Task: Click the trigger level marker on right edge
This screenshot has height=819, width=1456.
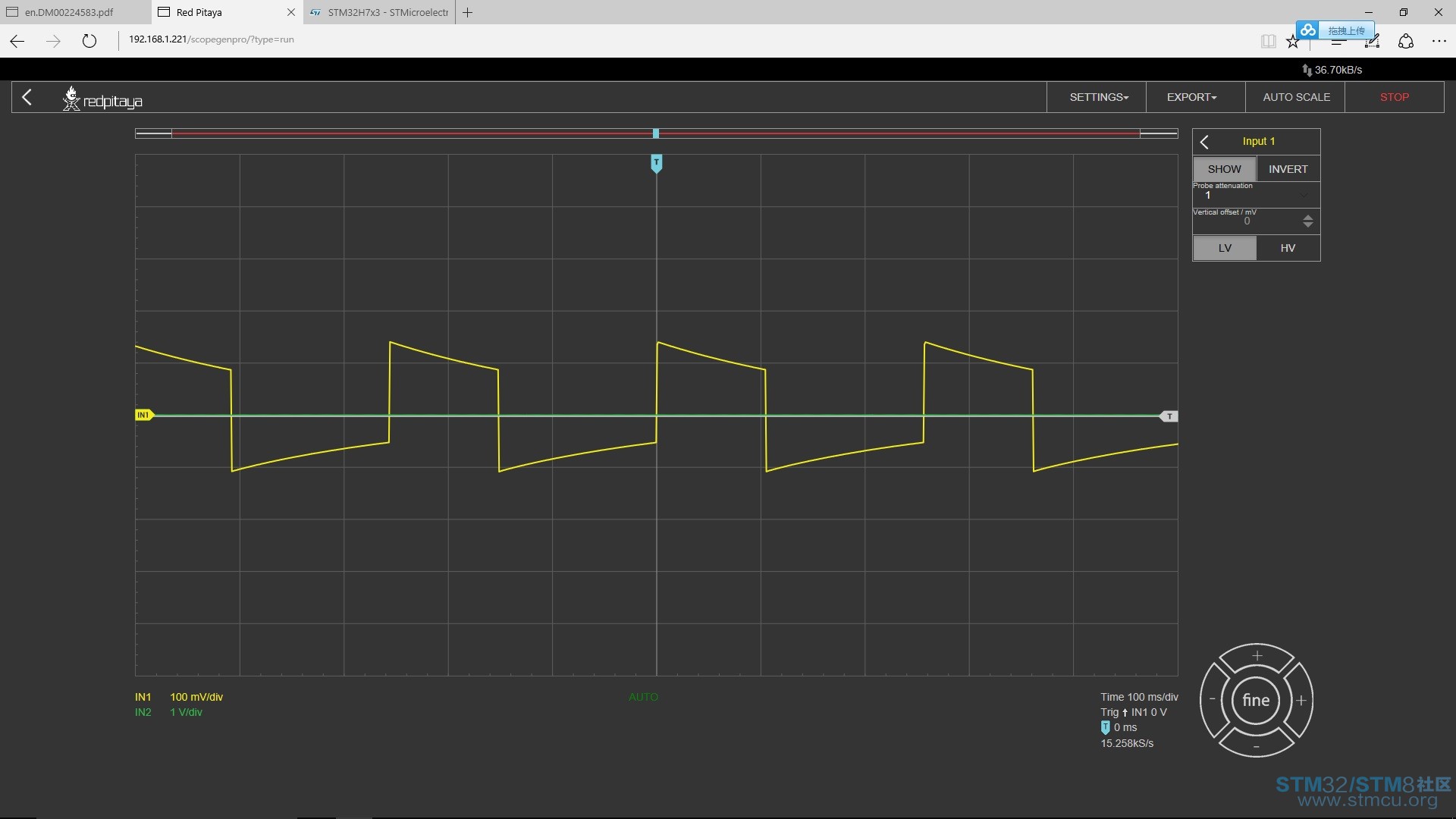Action: pyautogui.click(x=1169, y=416)
